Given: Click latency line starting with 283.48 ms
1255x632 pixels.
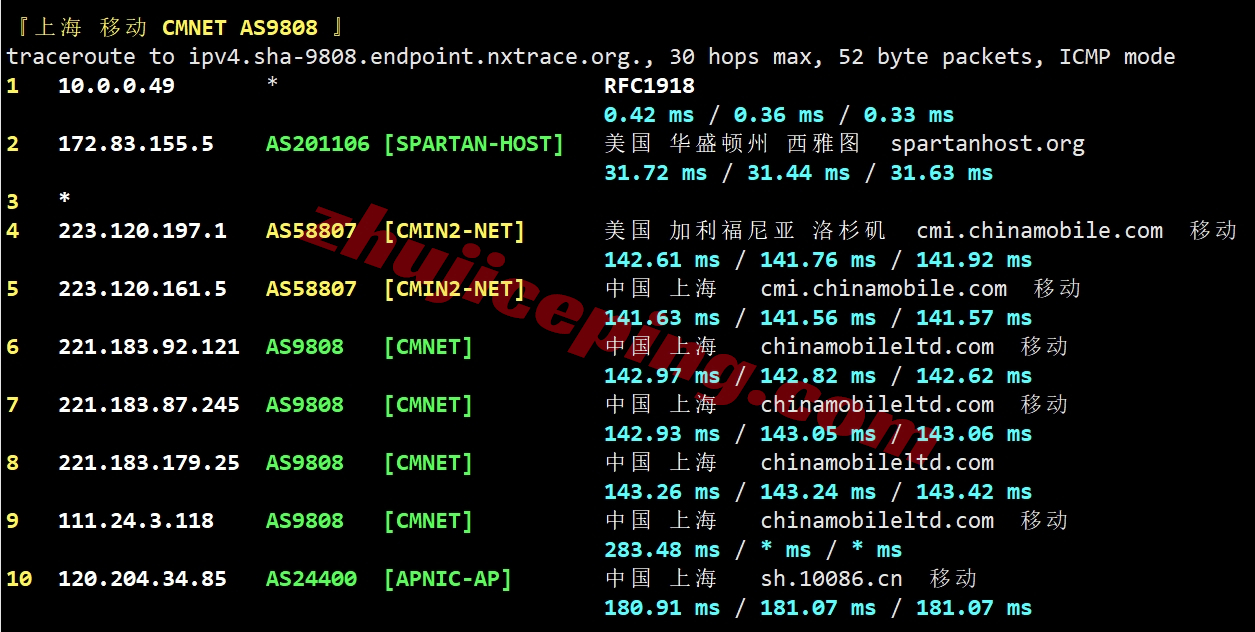Looking at the screenshot, I should [753, 550].
